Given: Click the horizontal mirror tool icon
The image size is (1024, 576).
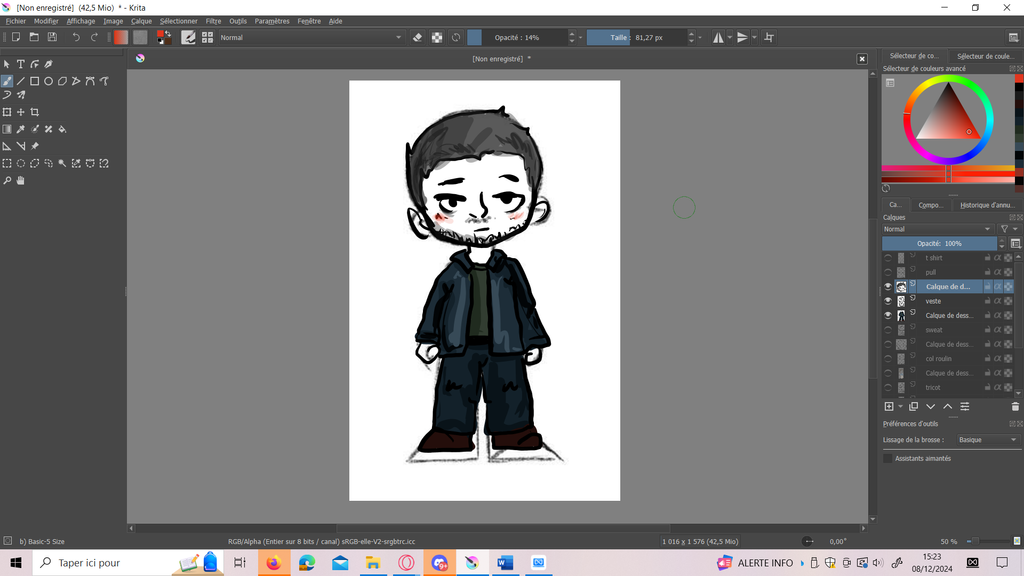Looking at the screenshot, I should [x=718, y=37].
